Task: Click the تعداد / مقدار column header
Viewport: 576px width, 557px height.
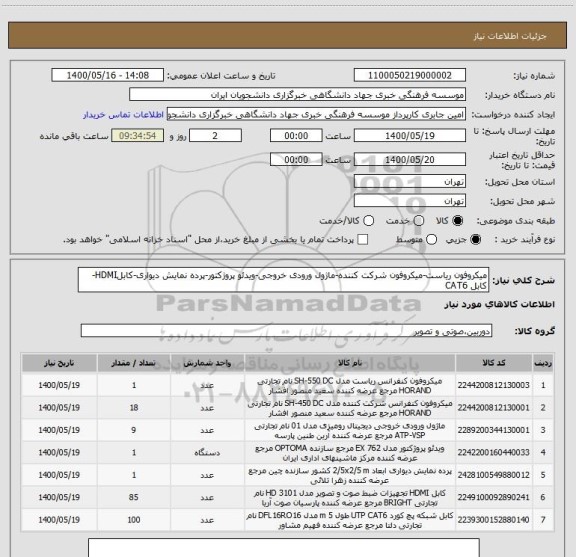Action: (134, 363)
